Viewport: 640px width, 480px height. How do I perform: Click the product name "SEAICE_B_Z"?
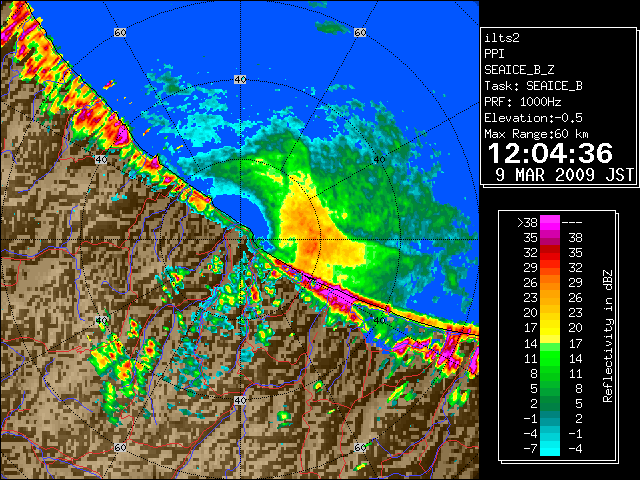519,70
